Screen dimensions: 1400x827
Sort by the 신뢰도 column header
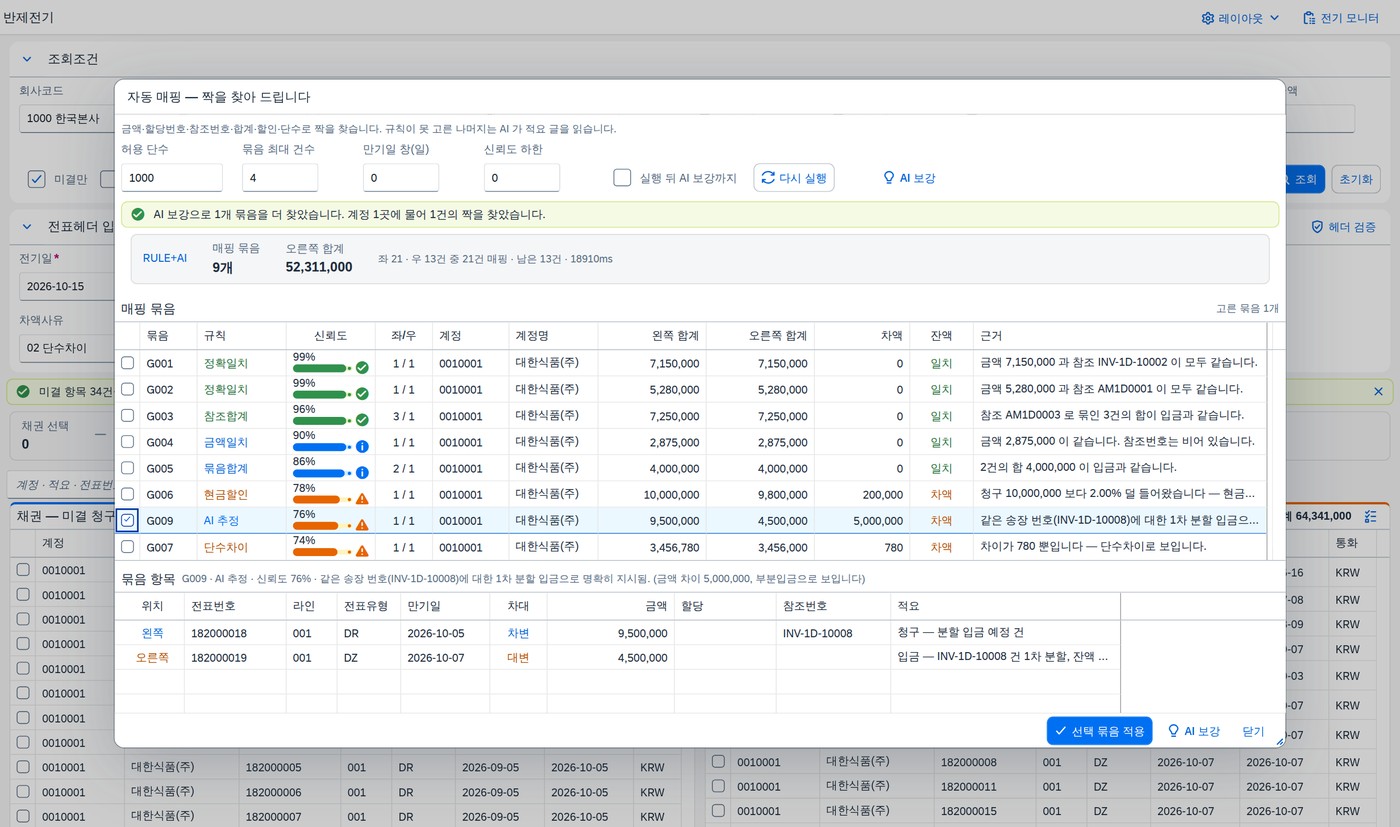[x=330, y=336]
